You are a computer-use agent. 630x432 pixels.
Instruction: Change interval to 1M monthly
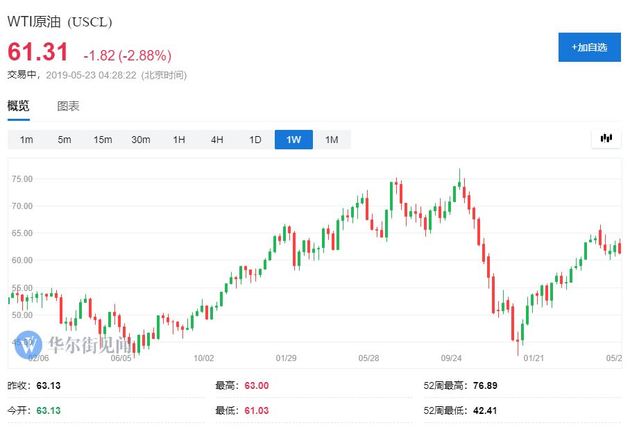[x=331, y=139]
